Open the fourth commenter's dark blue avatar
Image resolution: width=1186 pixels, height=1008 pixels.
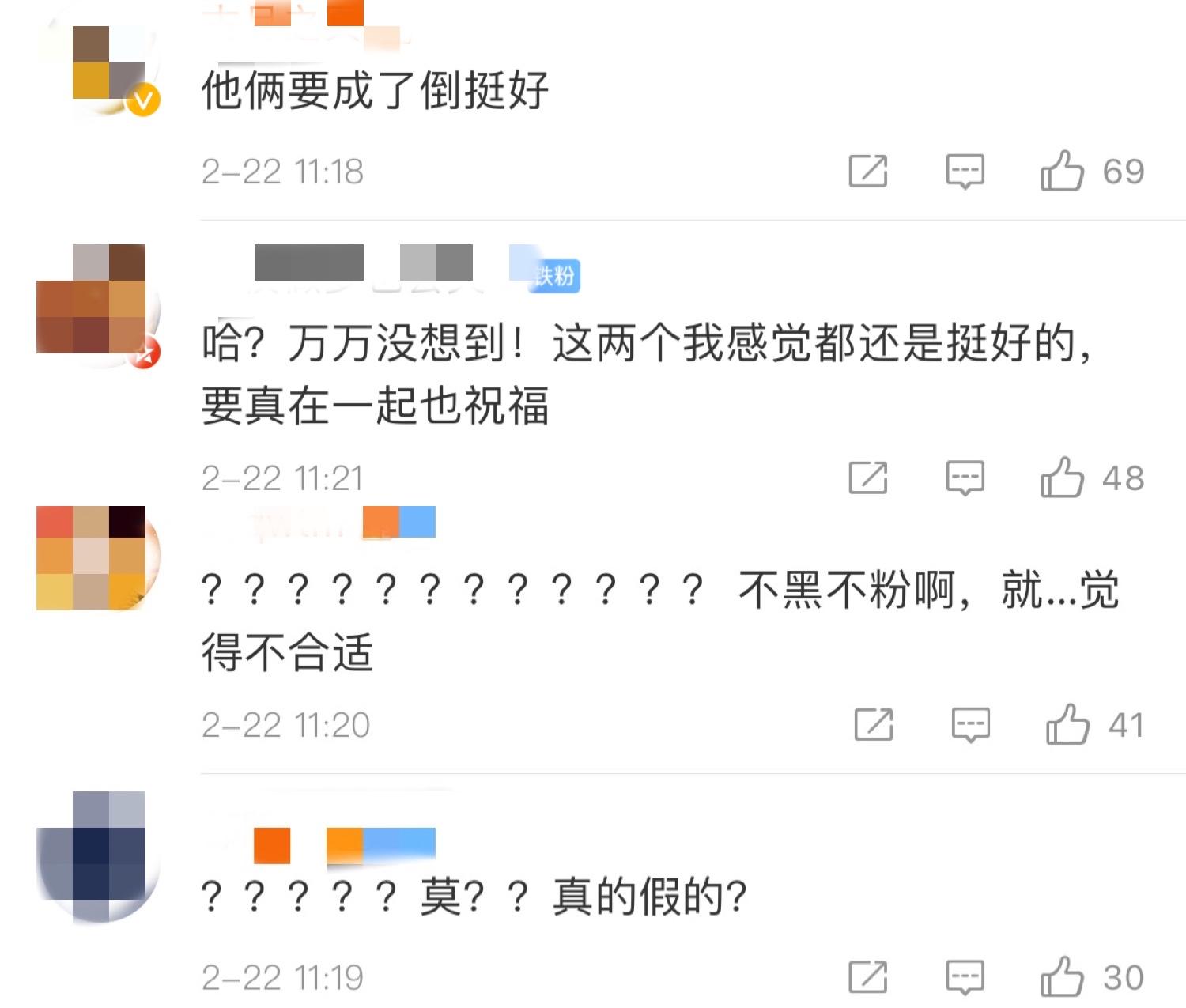(x=99, y=857)
